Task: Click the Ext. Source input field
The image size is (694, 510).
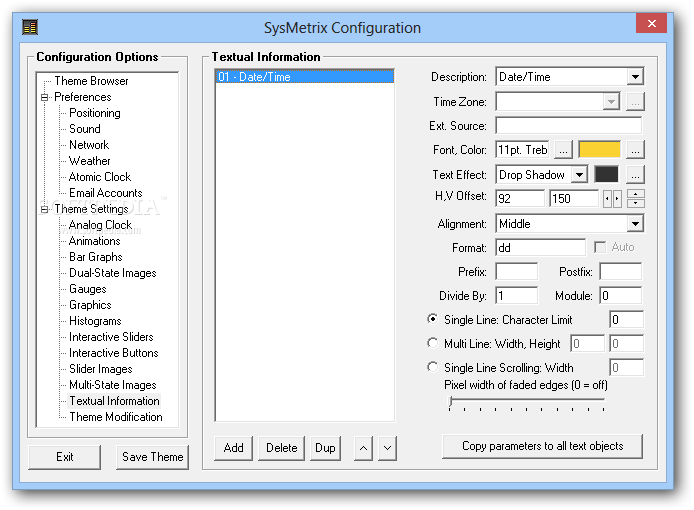Action: 569,126
